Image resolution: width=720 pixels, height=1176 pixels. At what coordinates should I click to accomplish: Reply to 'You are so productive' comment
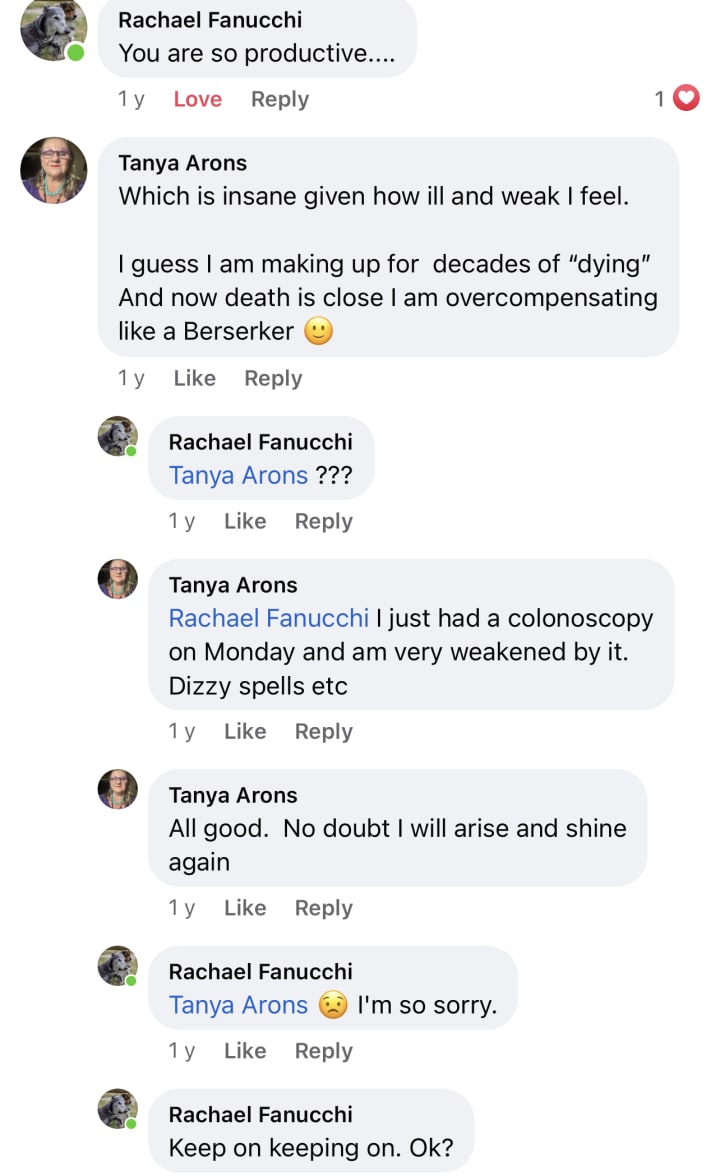tap(280, 99)
